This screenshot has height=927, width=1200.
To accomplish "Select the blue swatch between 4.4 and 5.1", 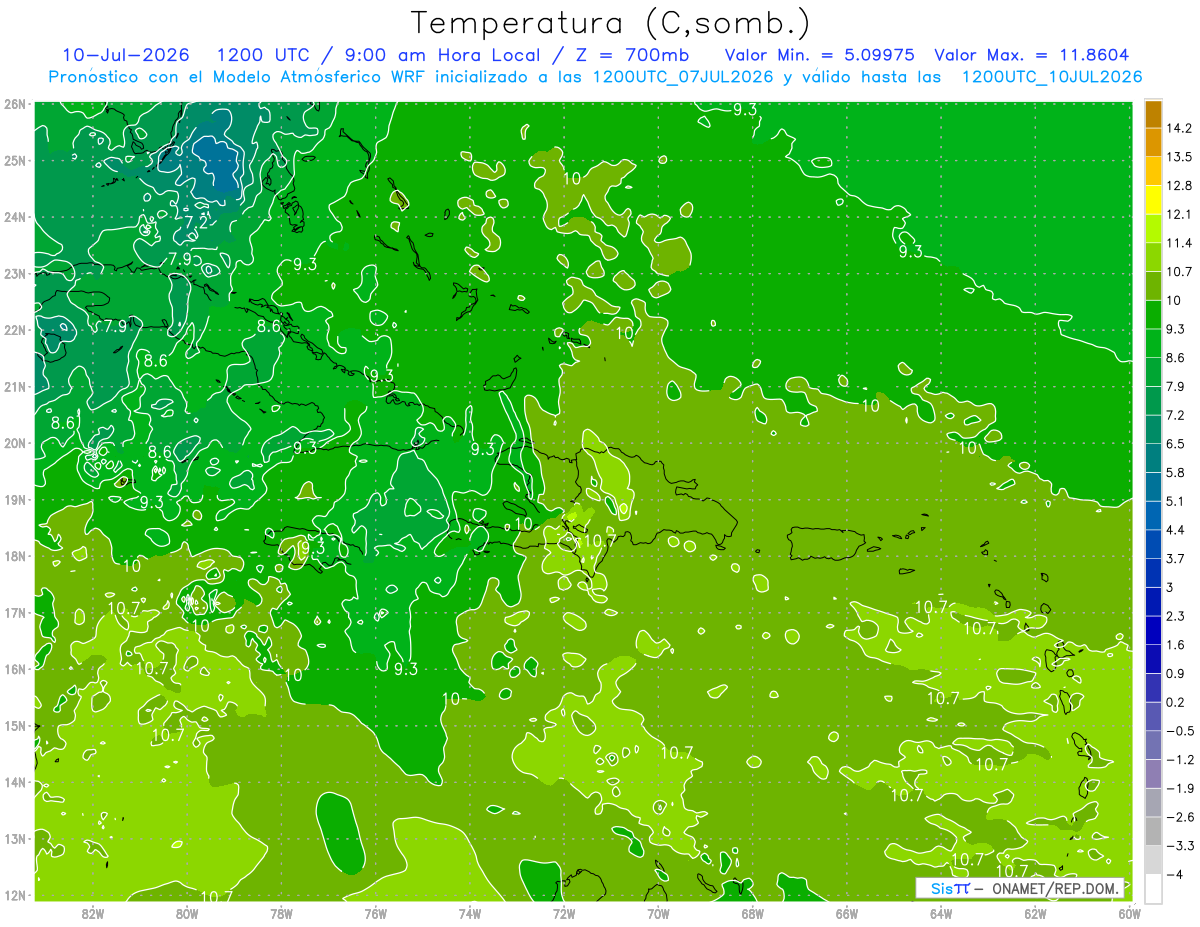I will coord(1153,515).
